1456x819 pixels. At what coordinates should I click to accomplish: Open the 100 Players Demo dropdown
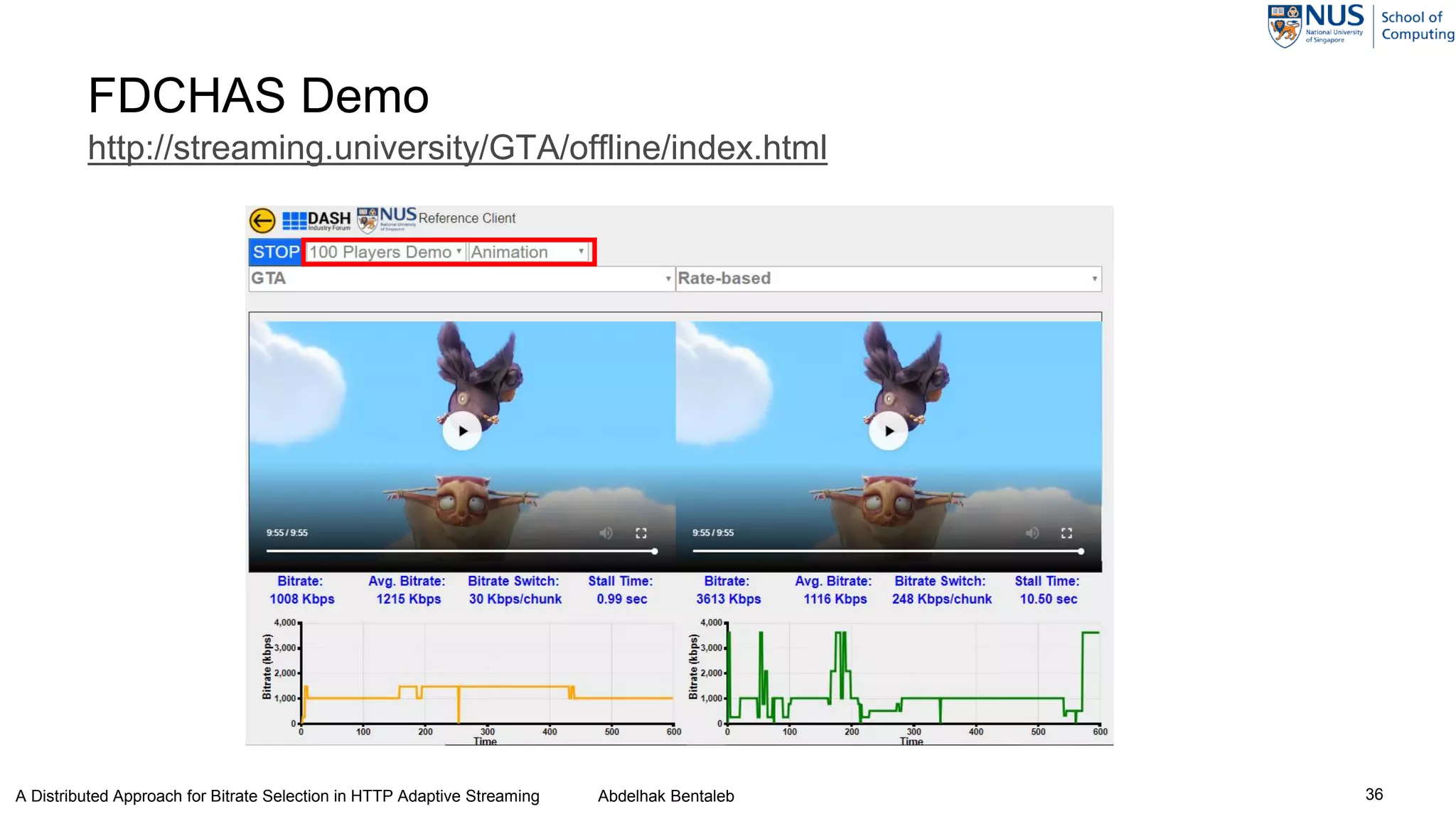point(385,252)
